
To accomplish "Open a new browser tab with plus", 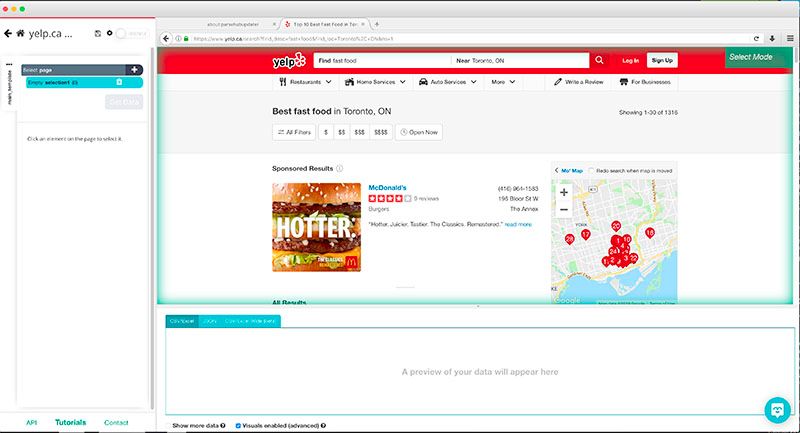I will point(377,24).
